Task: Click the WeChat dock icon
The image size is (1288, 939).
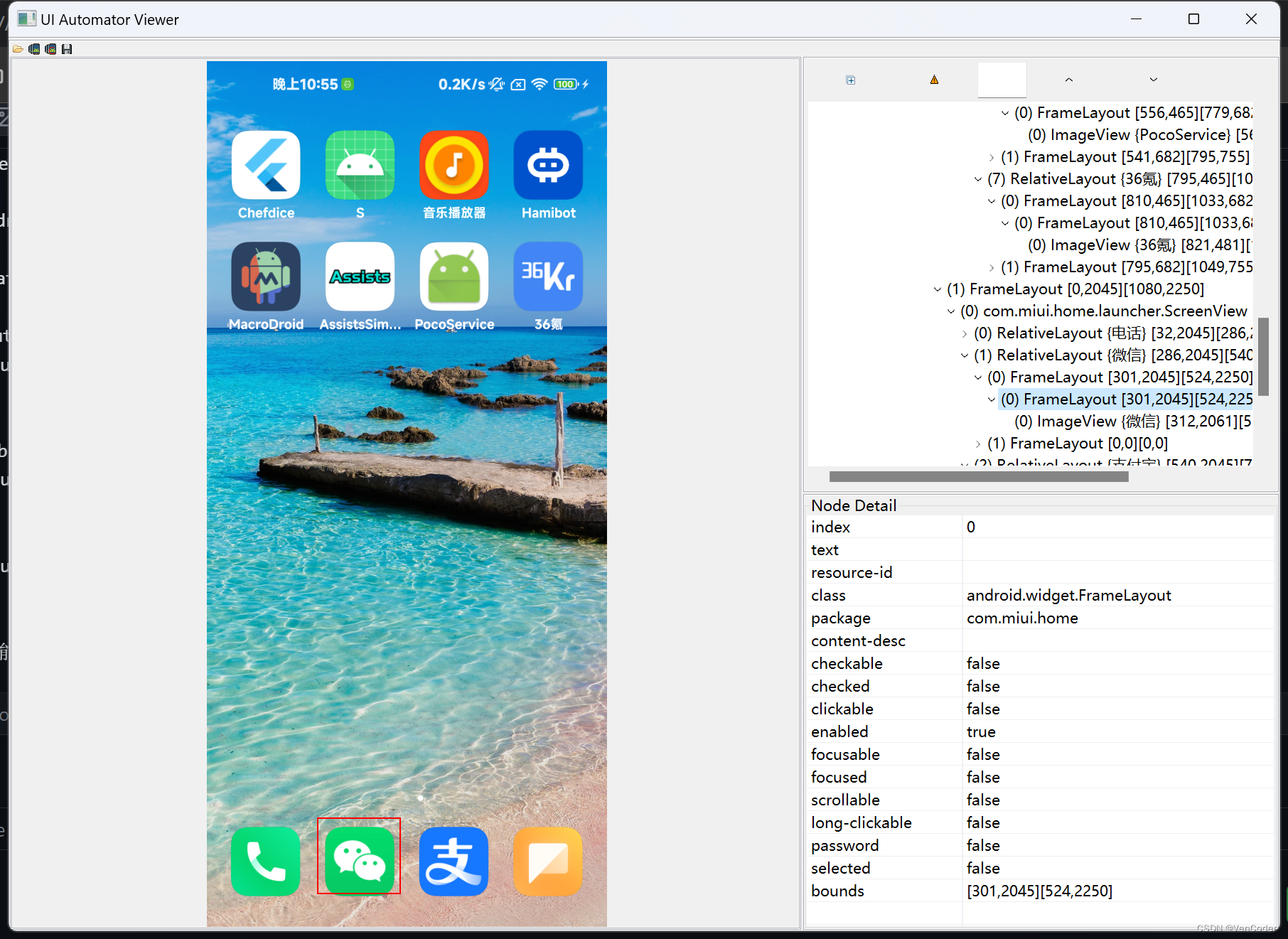Action: click(x=360, y=861)
